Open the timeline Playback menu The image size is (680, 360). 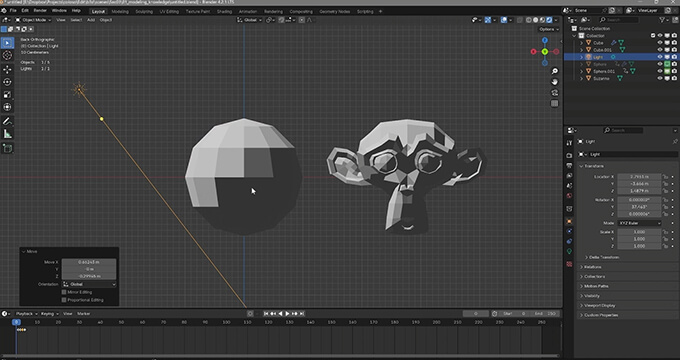(26, 314)
